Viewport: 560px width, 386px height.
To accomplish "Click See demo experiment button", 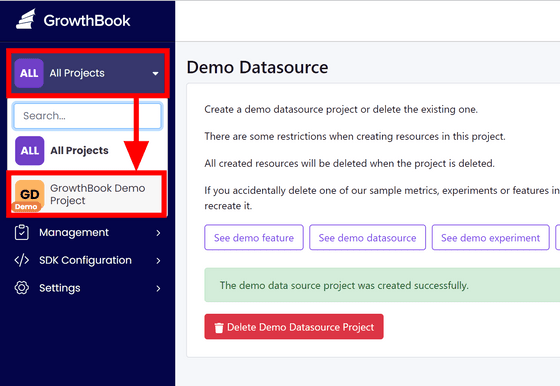I will pos(490,237).
